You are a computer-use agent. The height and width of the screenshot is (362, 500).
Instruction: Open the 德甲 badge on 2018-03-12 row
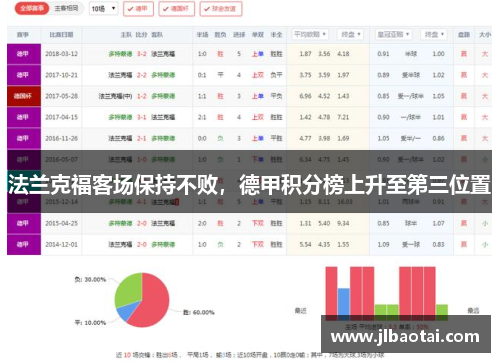point(24,54)
